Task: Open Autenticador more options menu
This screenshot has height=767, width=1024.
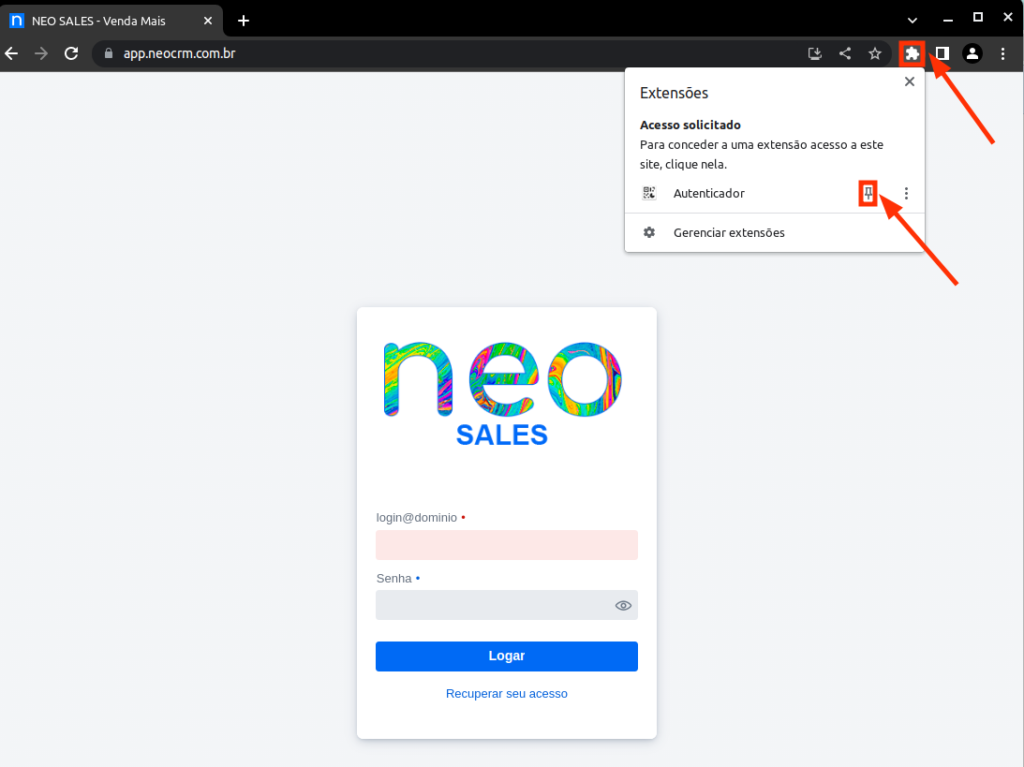Action: pyautogui.click(x=906, y=193)
